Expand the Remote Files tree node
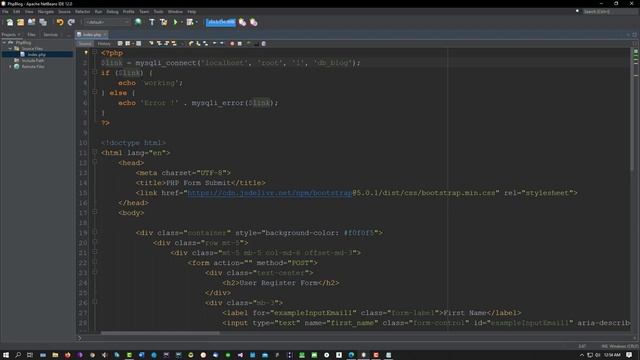Image resolution: width=640 pixels, height=360 pixels. [10, 67]
